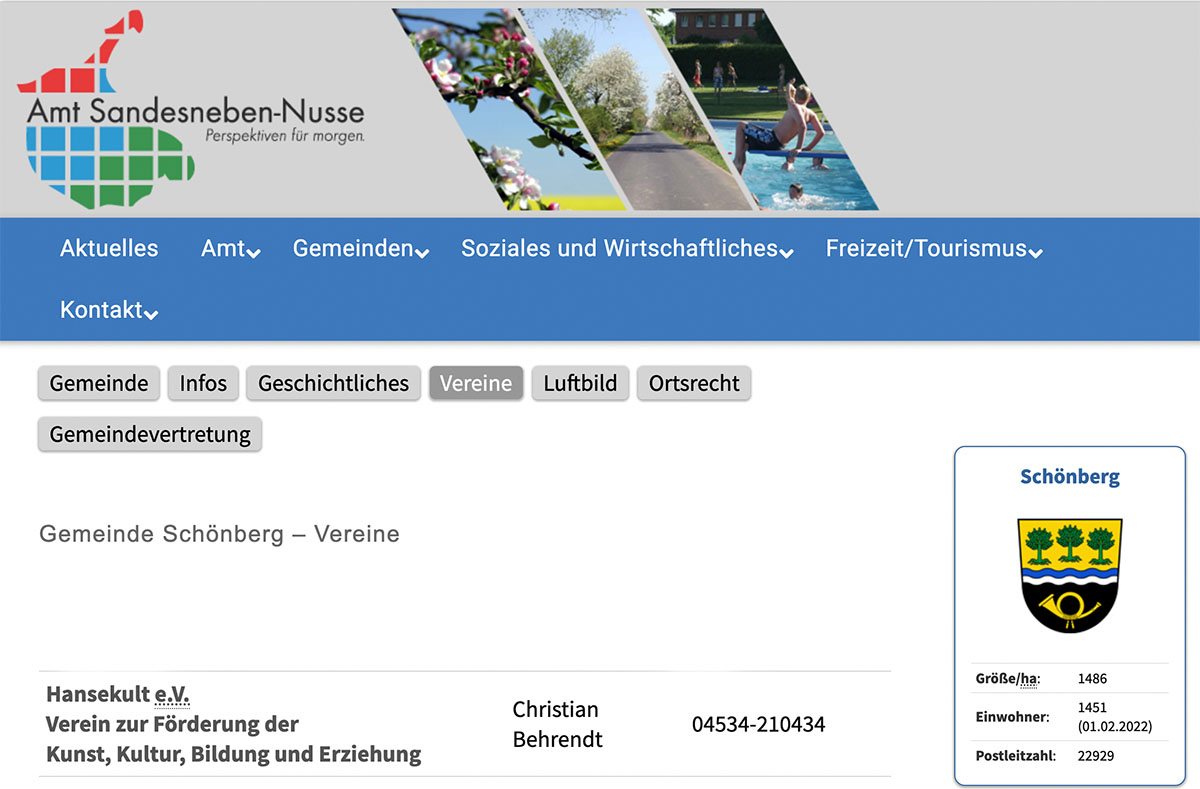Open the Aktuelles menu item
1200x789 pixels.
point(109,248)
